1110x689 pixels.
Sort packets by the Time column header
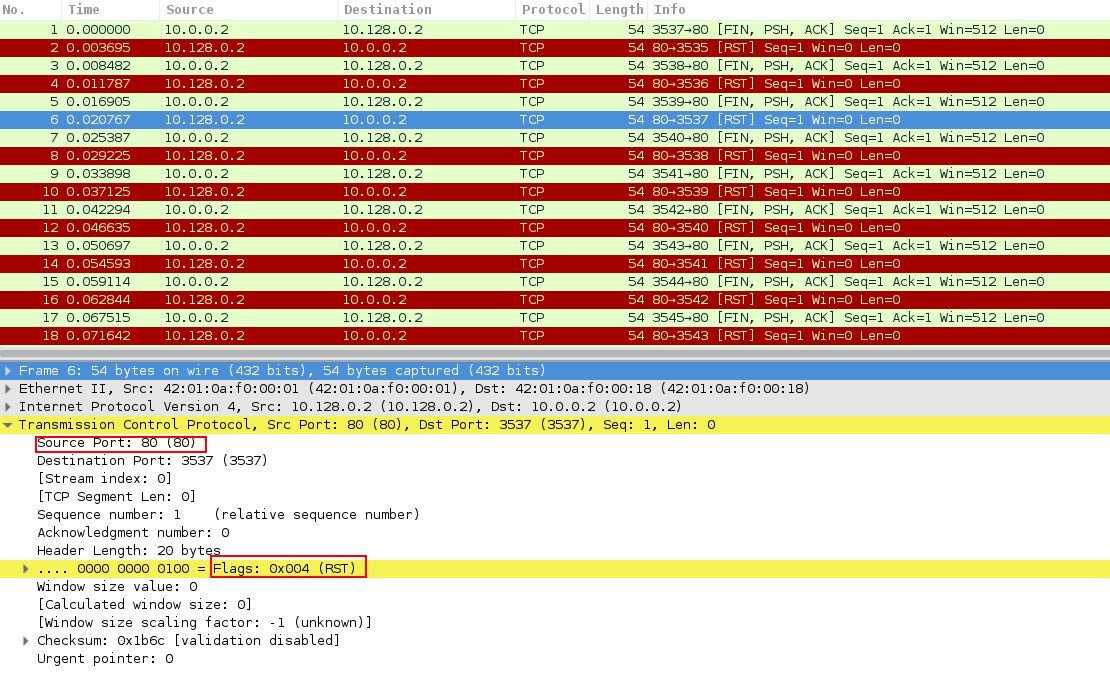click(x=110, y=9)
